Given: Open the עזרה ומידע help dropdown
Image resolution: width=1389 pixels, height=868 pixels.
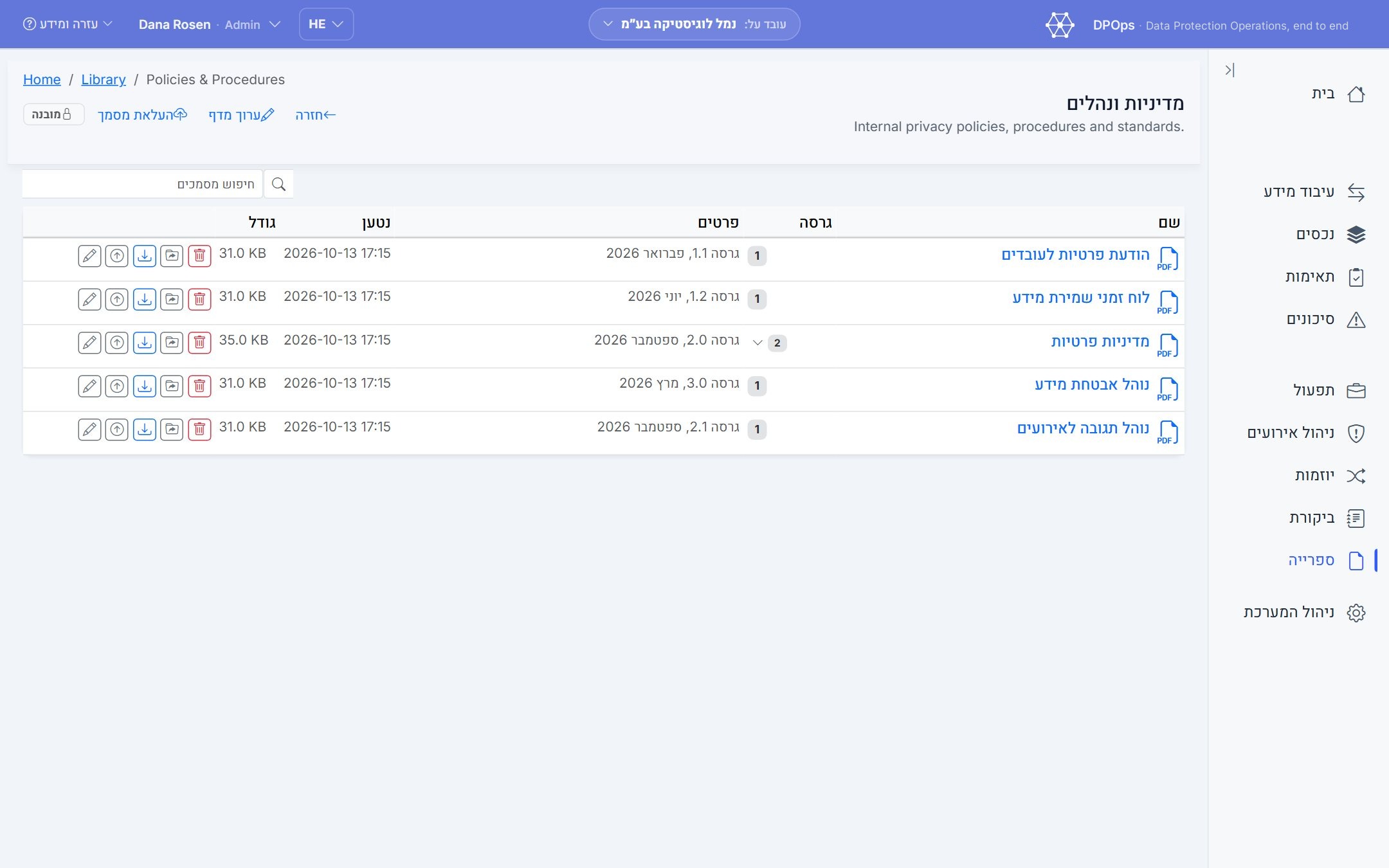Looking at the screenshot, I should click(68, 24).
